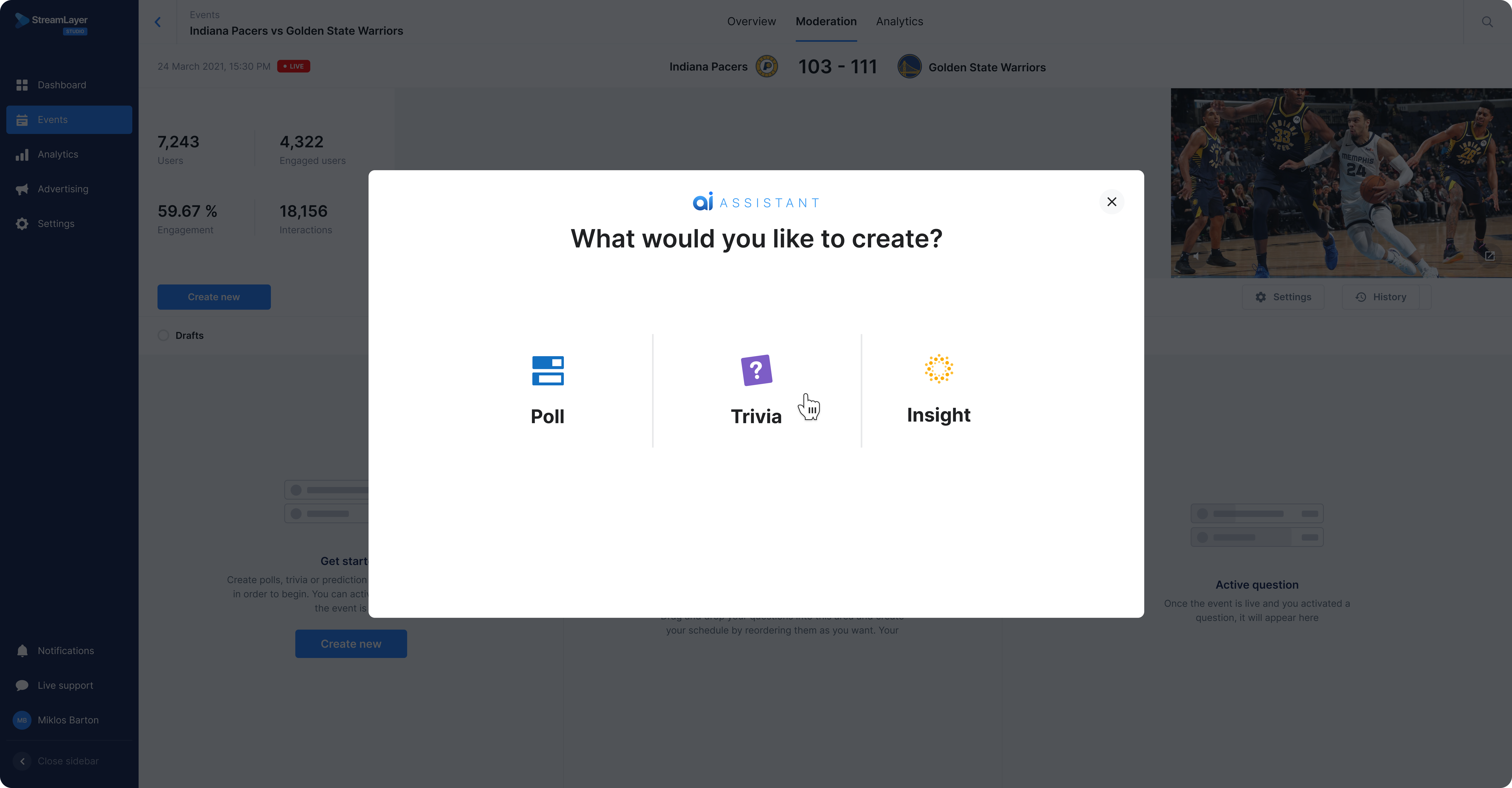Select the Drafts radio button

(164, 335)
